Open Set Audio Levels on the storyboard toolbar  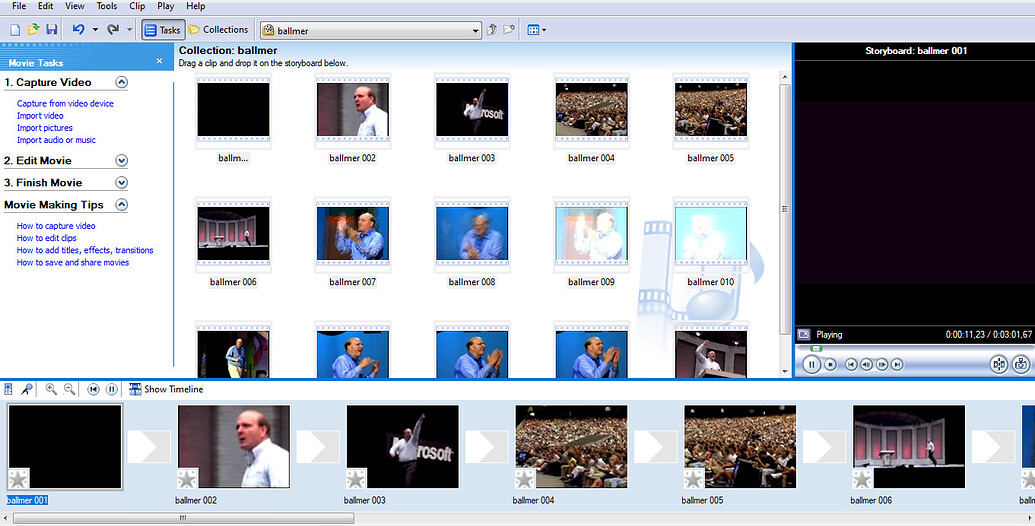9,389
